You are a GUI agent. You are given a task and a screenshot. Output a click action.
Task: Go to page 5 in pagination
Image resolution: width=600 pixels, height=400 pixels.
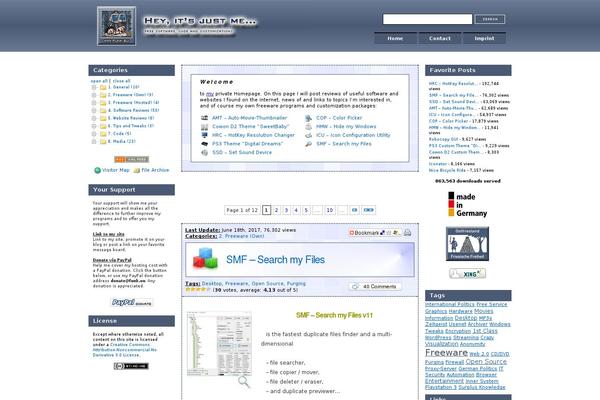coord(306,210)
